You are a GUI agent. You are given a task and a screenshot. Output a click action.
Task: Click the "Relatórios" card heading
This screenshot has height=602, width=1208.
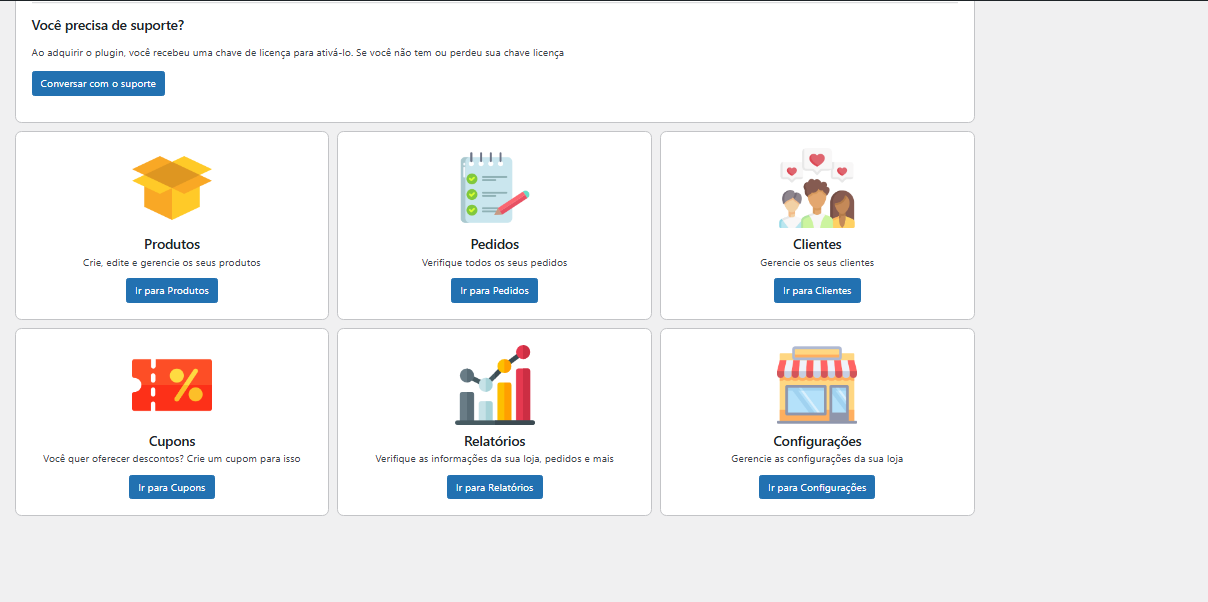click(494, 441)
